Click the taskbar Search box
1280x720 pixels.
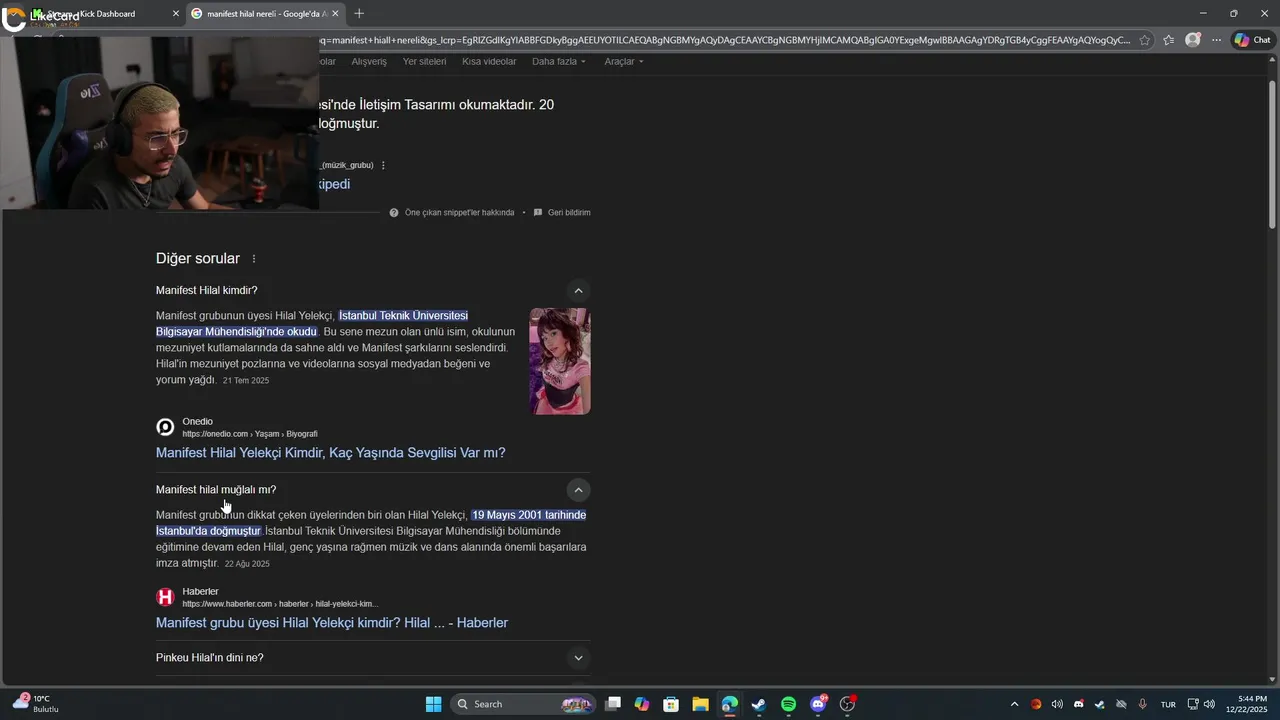click(524, 704)
